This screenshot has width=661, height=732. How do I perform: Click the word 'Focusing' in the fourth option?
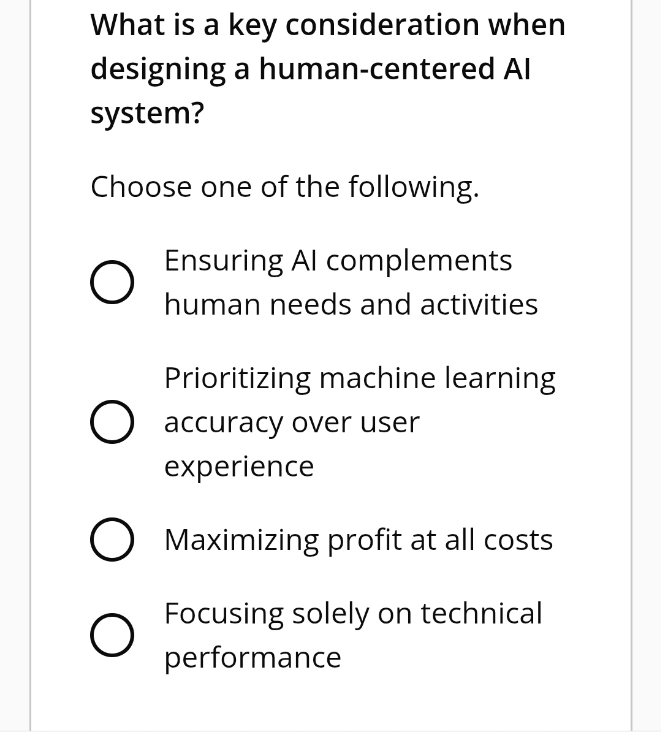[224, 614]
